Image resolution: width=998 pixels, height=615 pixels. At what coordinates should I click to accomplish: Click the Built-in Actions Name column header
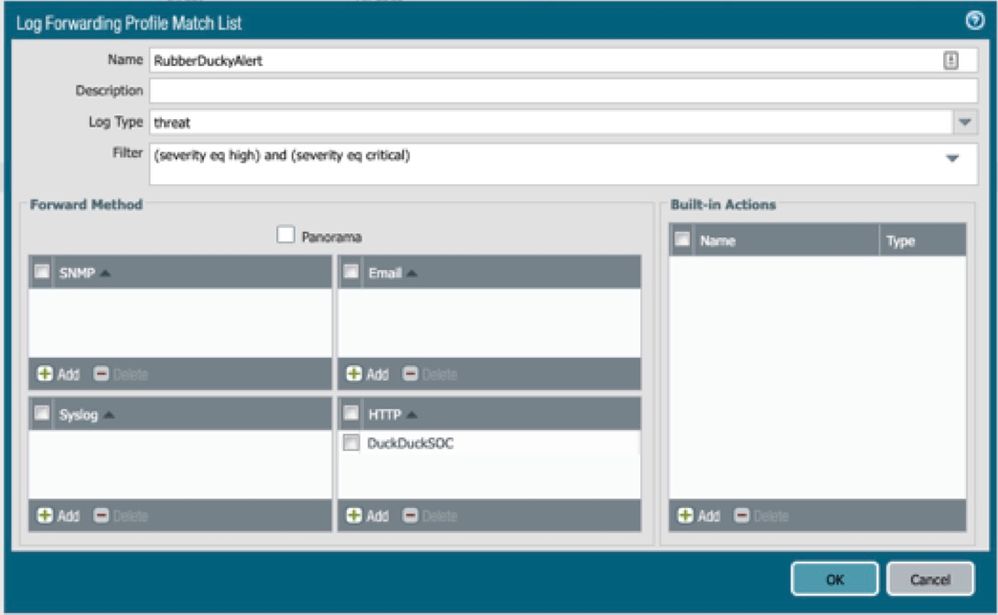787,240
